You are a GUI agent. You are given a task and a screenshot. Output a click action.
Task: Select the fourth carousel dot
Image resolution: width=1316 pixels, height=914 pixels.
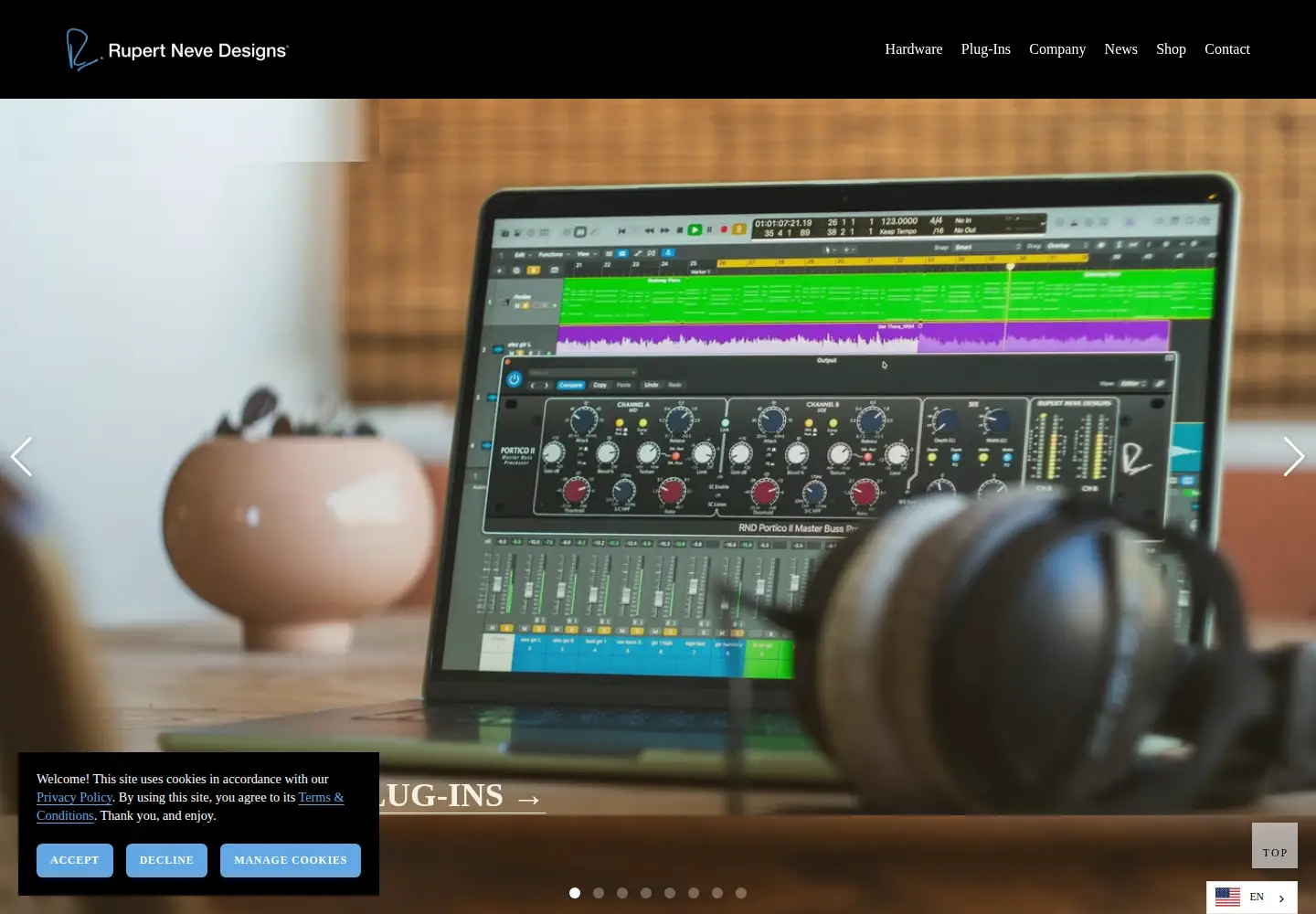646,893
